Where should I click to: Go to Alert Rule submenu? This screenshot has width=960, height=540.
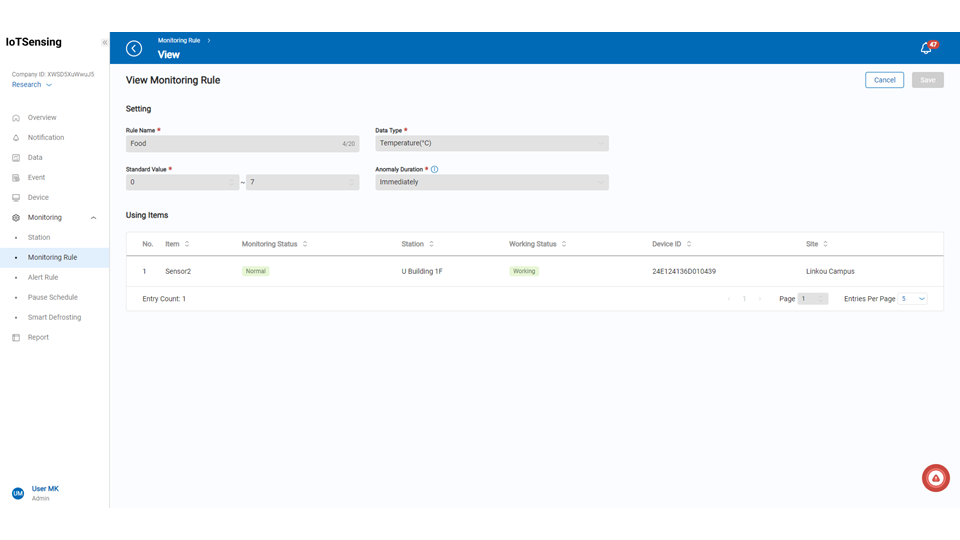click(x=43, y=277)
